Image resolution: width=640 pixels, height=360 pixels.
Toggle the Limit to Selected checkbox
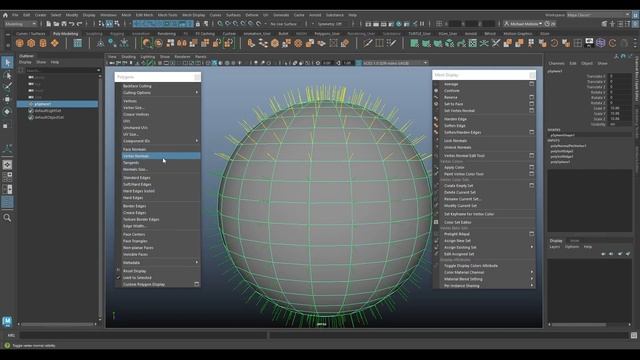pos(118,278)
